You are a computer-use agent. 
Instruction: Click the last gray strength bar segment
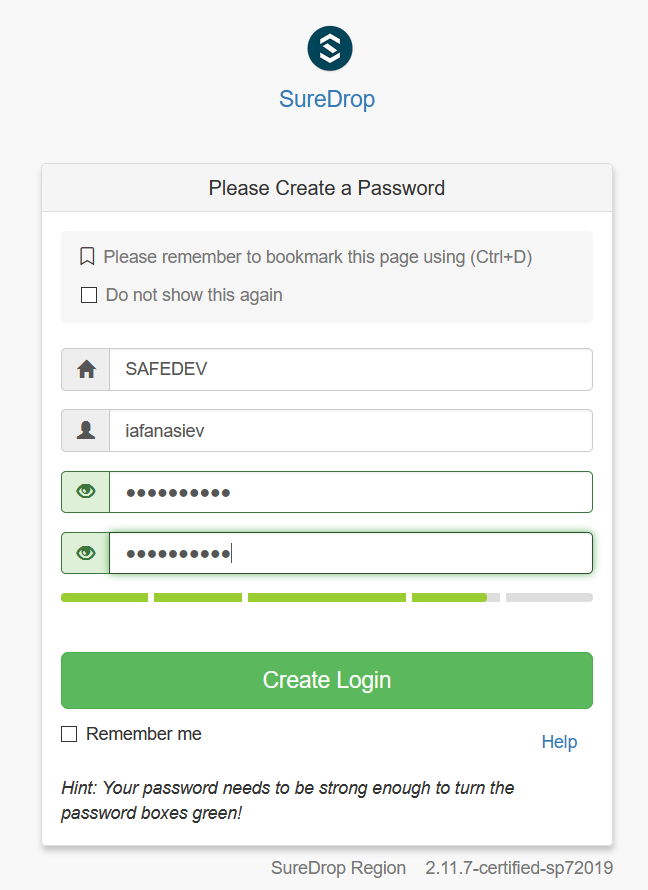(549, 598)
